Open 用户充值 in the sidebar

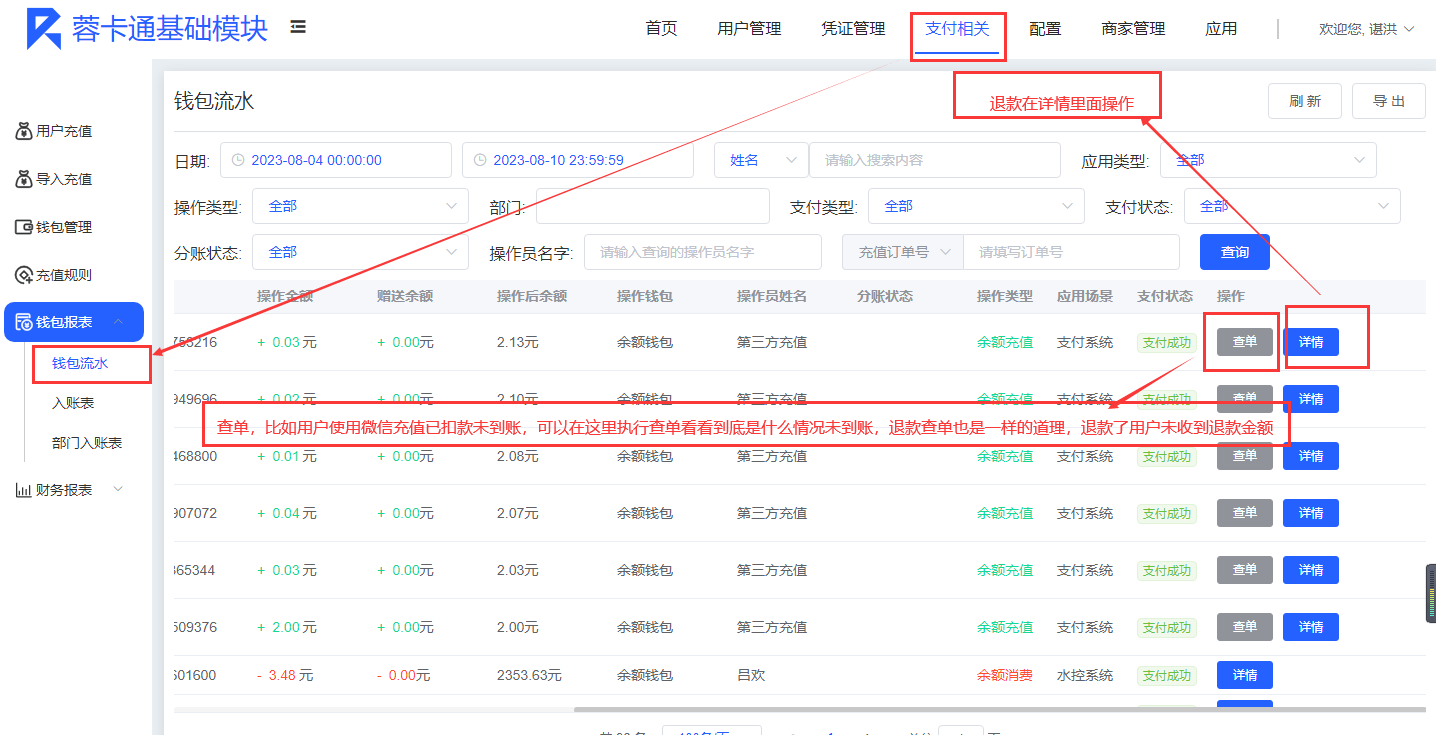(x=64, y=131)
